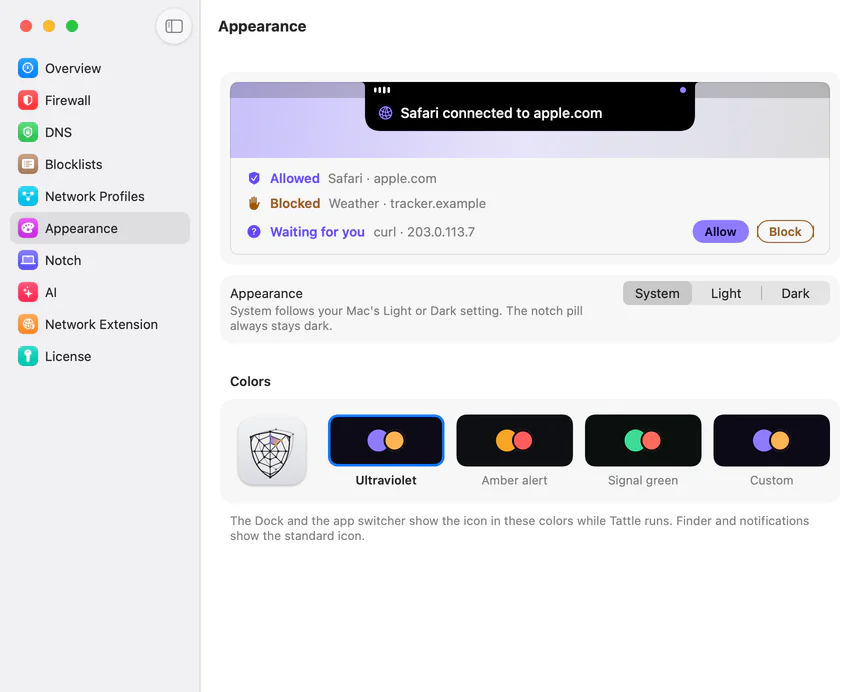Click the System follows your Mac's description text
Screen dimensions: 860x692
406,318
